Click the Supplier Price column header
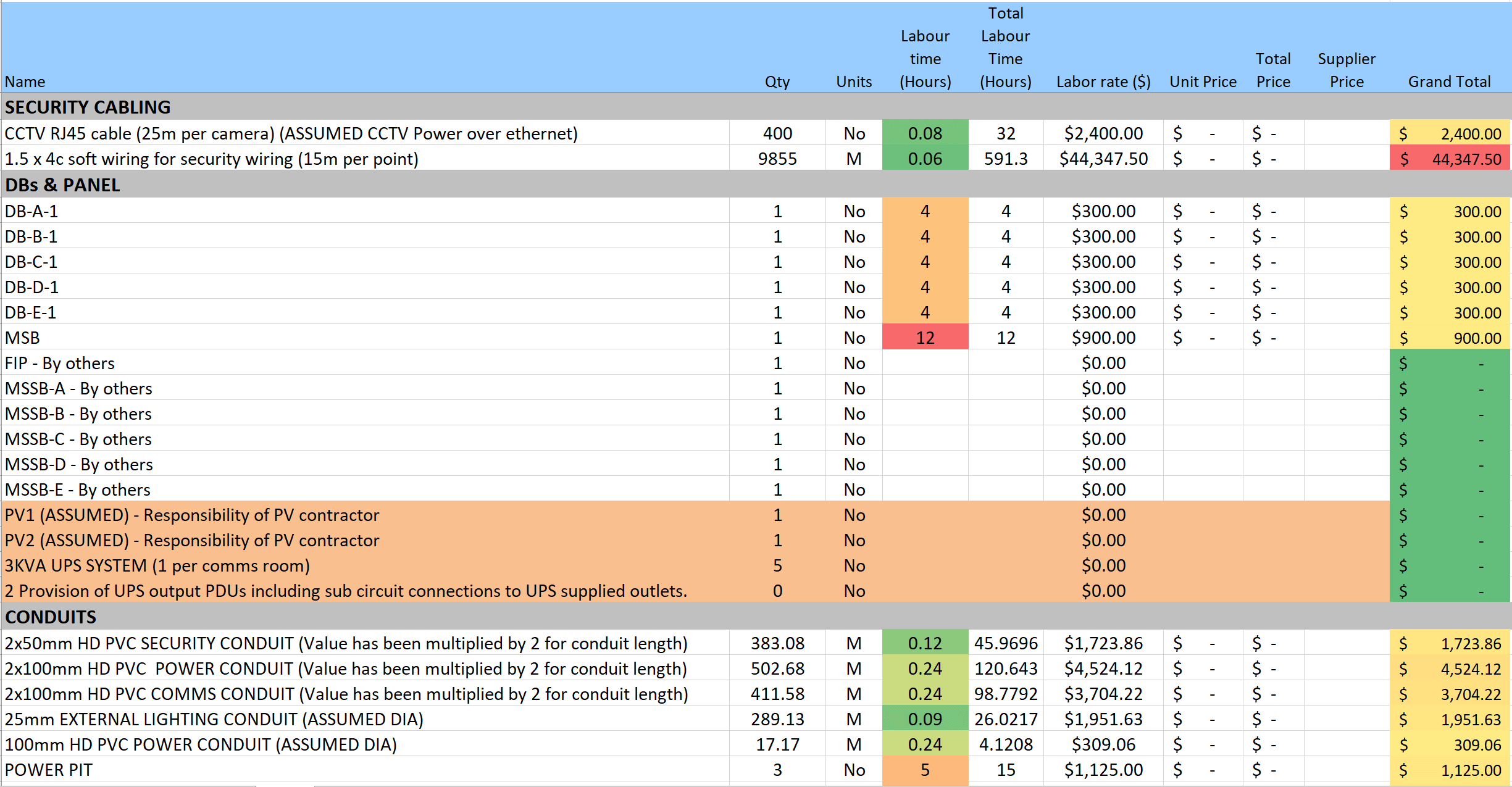Viewport: 1512px width, 787px height. [1346, 70]
